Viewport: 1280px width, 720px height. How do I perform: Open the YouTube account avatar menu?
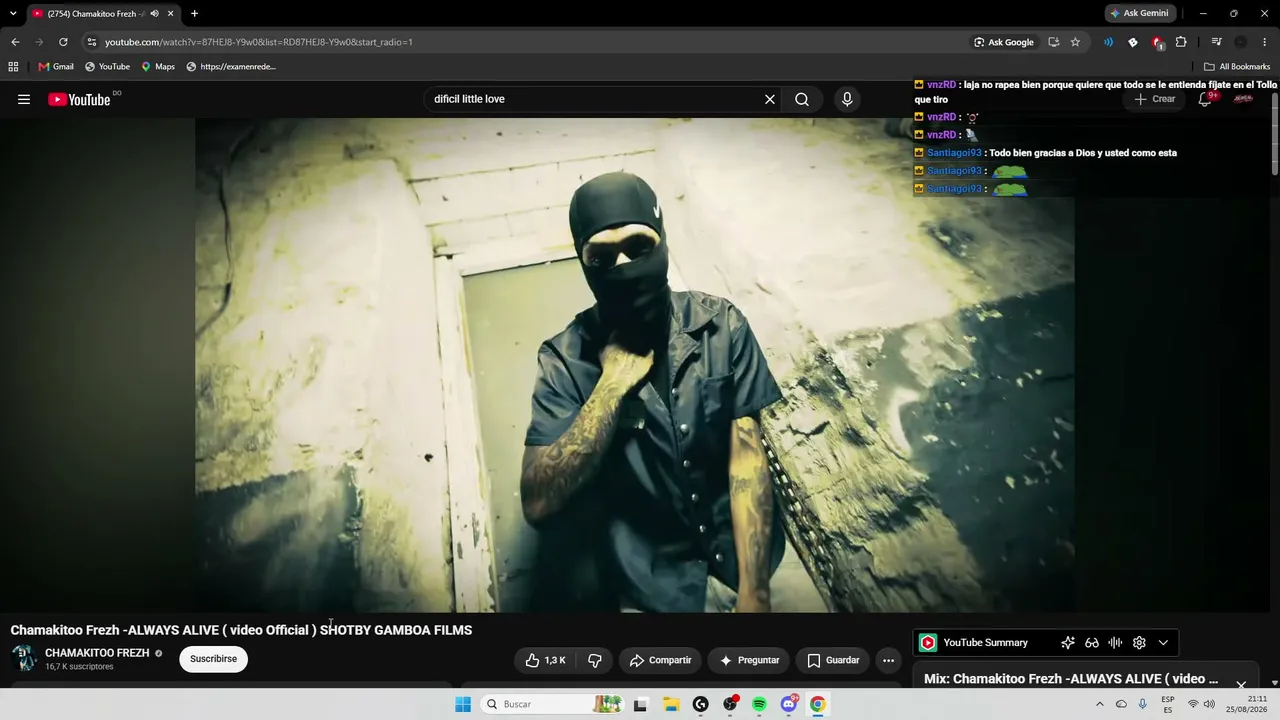coord(1243,99)
